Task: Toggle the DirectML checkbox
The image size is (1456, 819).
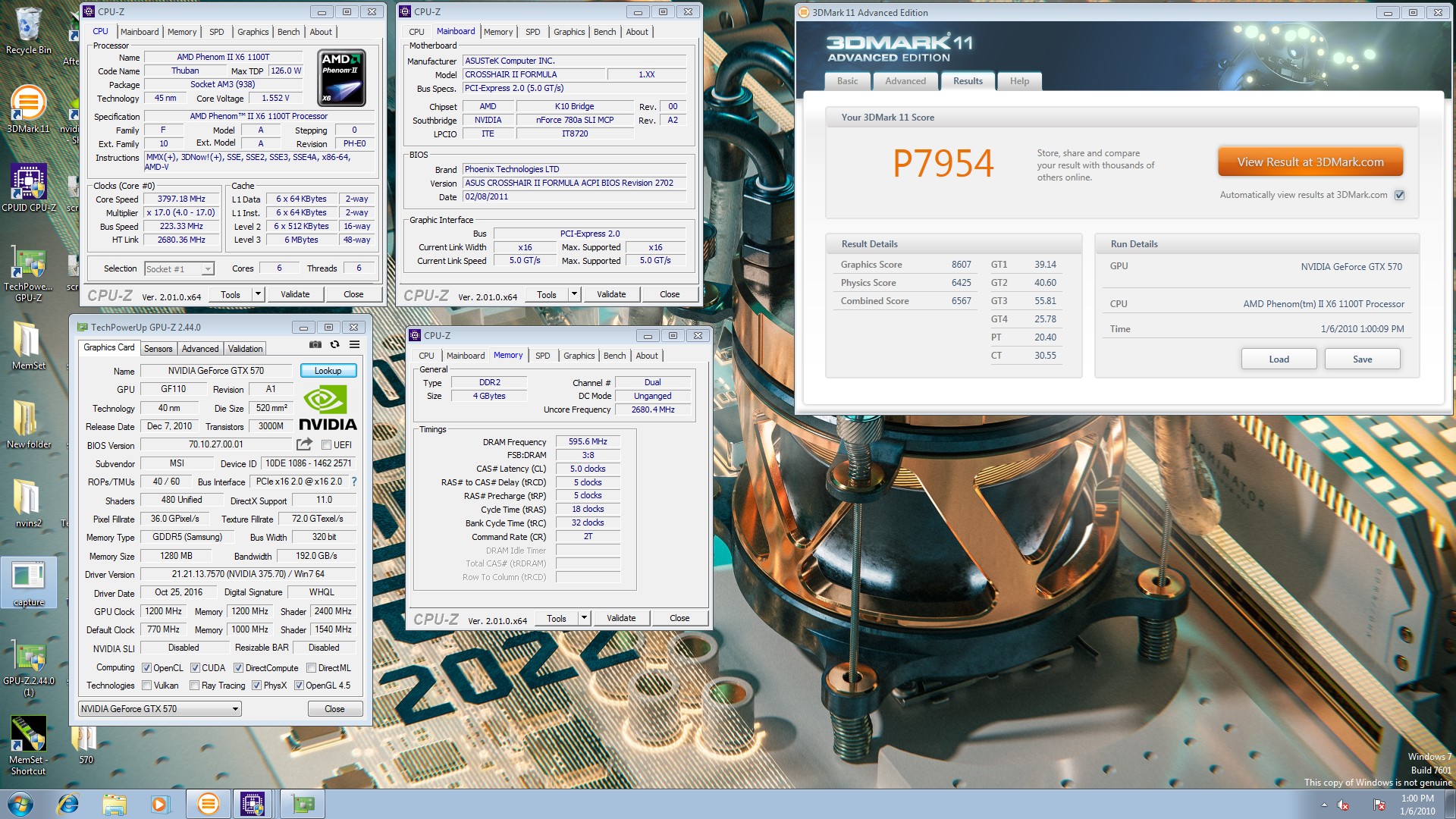Action: click(x=311, y=668)
